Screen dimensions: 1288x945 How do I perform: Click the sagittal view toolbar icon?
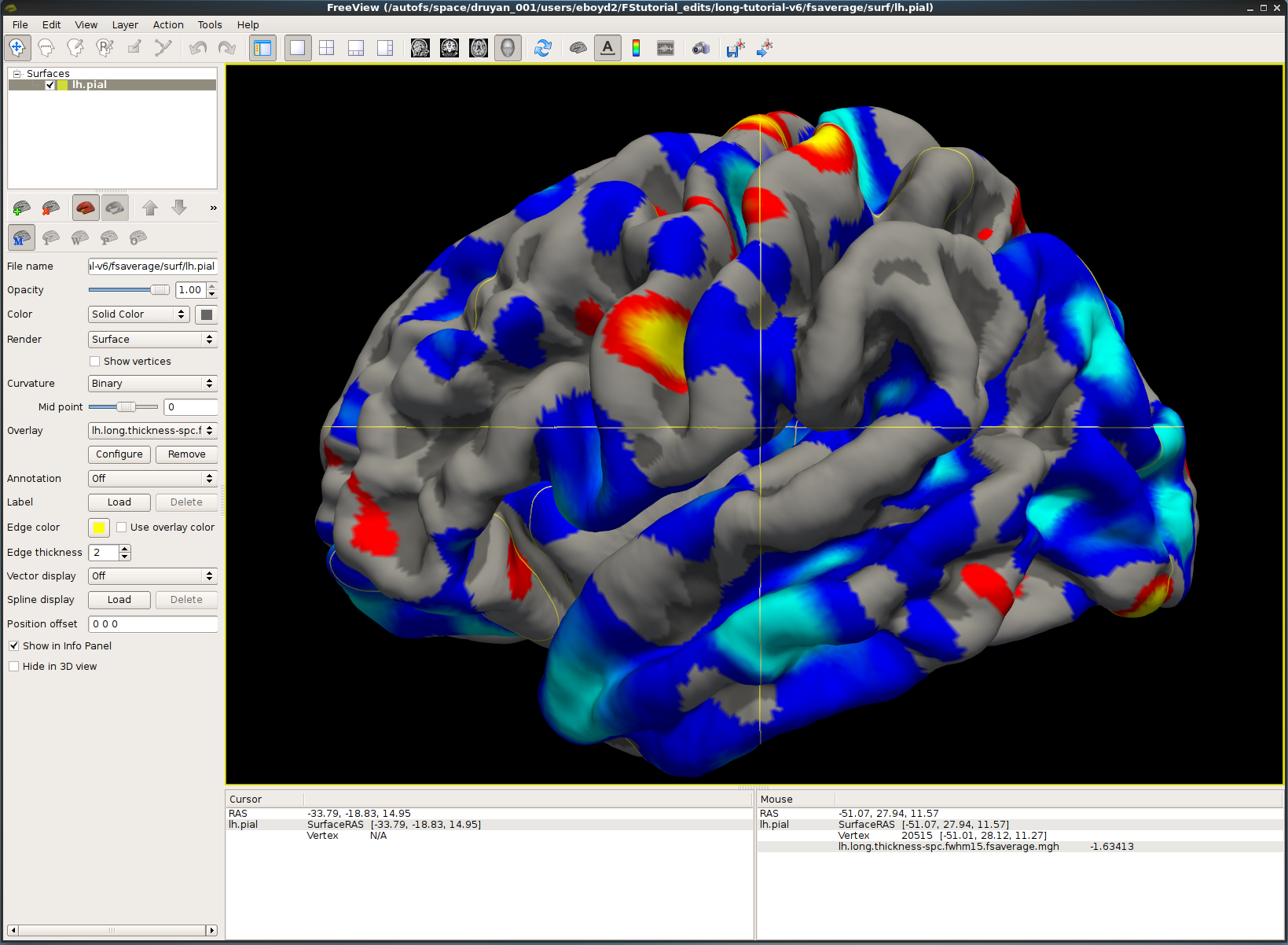[420, 49]
